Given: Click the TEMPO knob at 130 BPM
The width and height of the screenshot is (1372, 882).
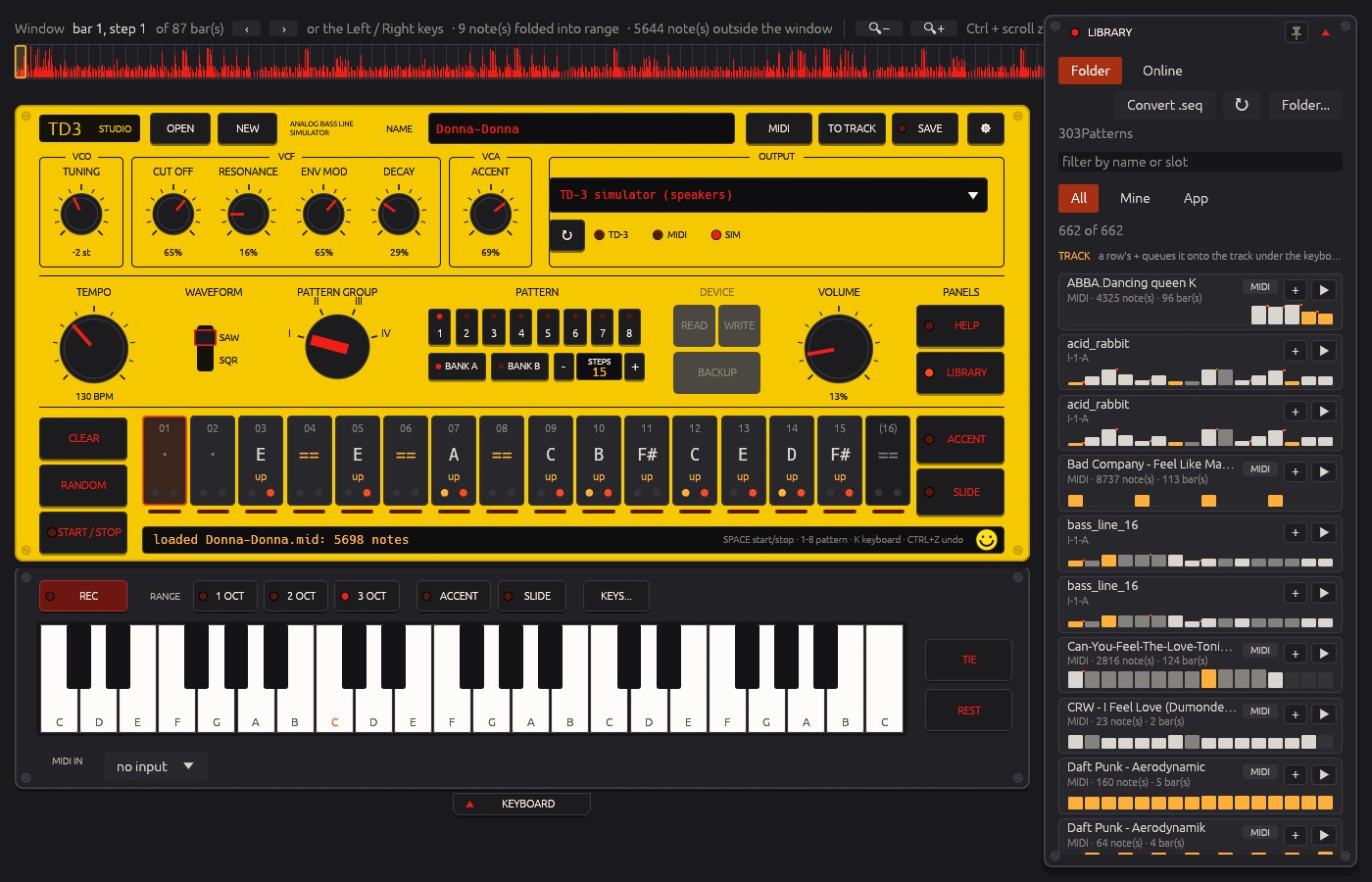Looking at the screenshot, I should 93,348.
